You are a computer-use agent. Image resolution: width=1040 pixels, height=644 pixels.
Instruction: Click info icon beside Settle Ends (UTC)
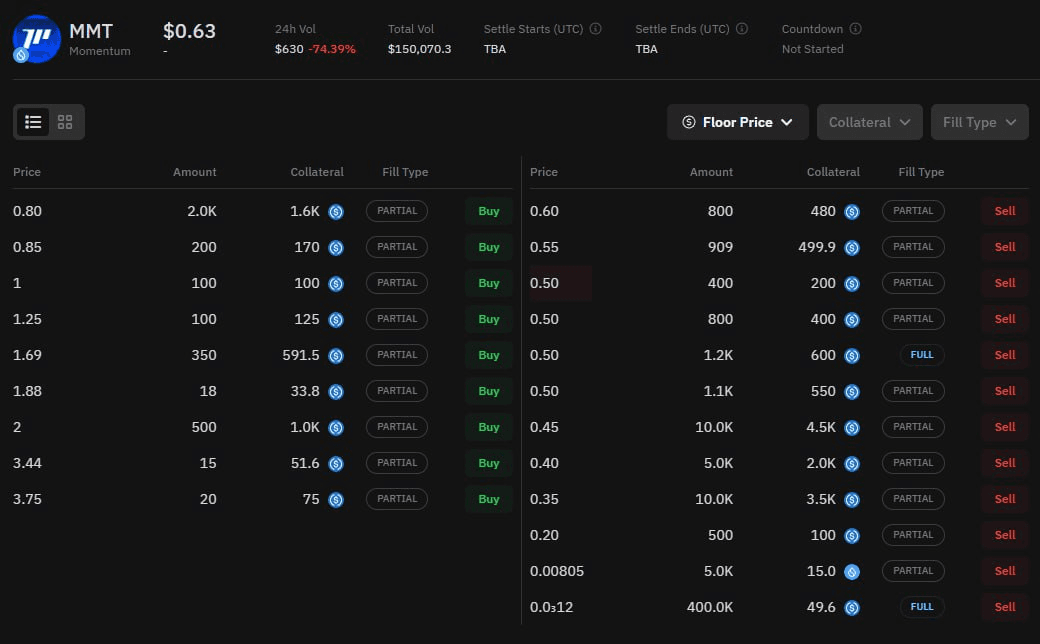pos(742,29)
